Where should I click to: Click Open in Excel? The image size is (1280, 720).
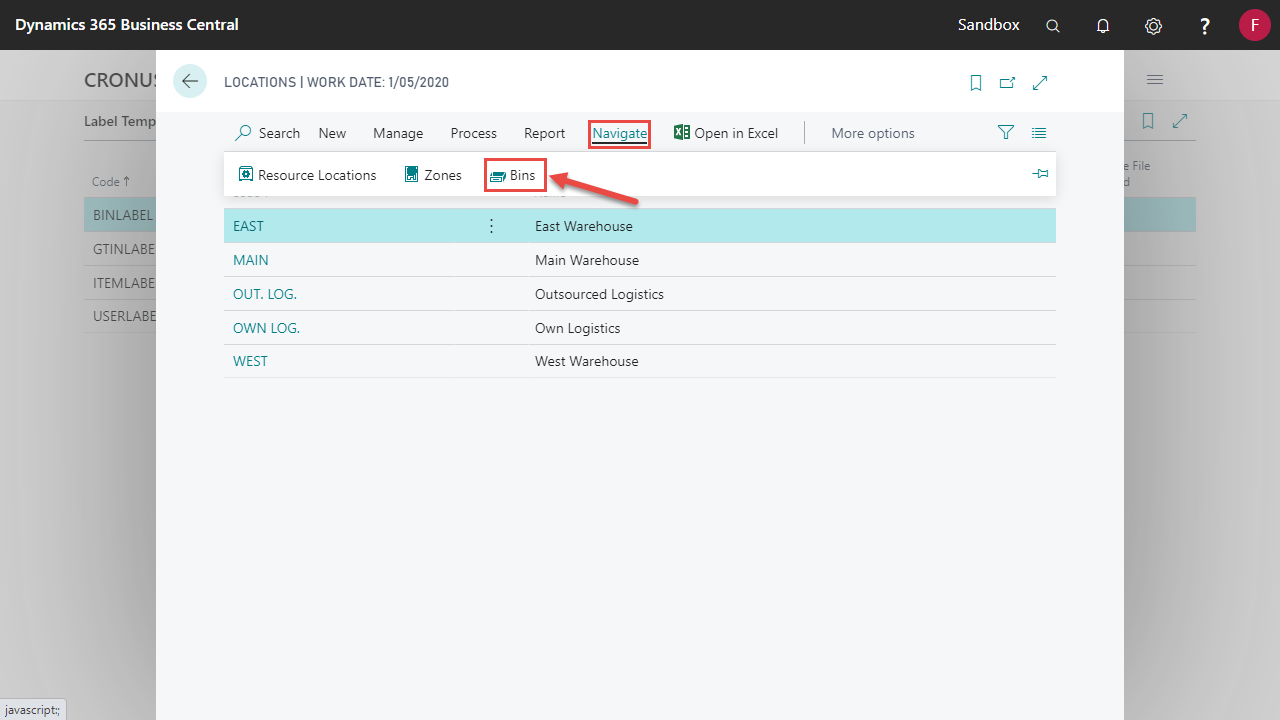[x=726, y=133]
